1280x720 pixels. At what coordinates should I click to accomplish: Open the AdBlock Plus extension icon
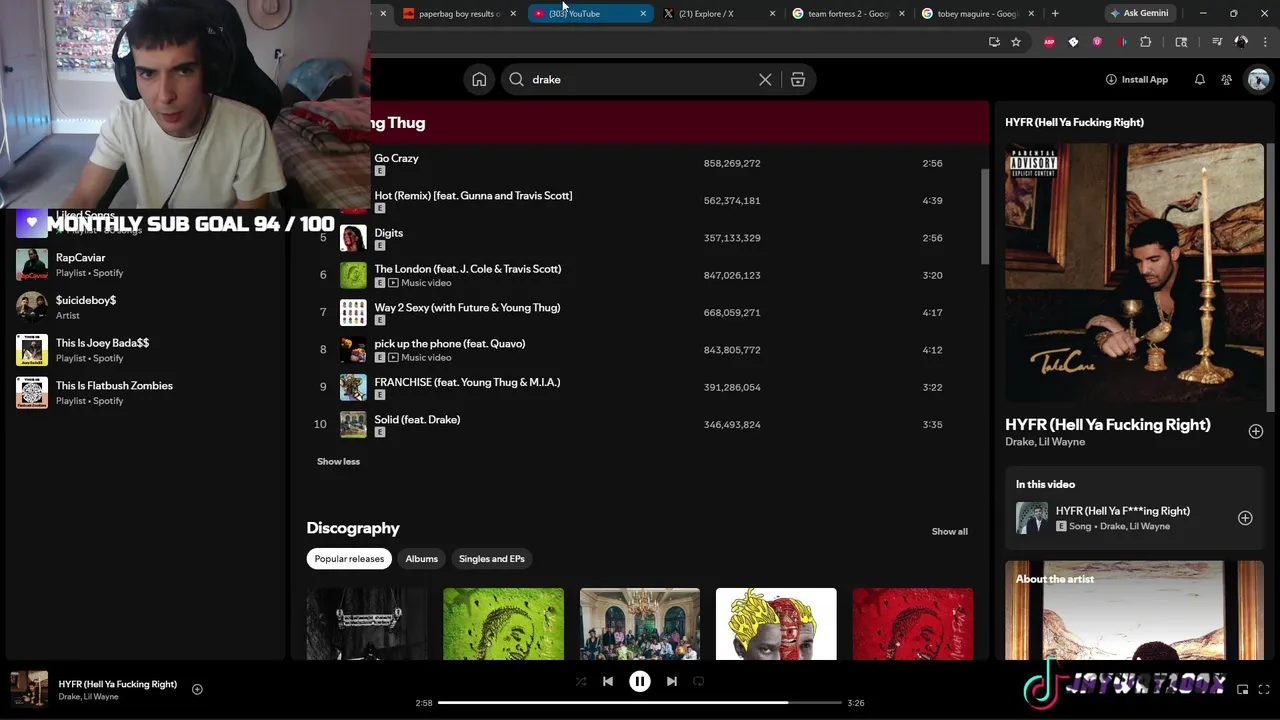[x=1049, y=42]
